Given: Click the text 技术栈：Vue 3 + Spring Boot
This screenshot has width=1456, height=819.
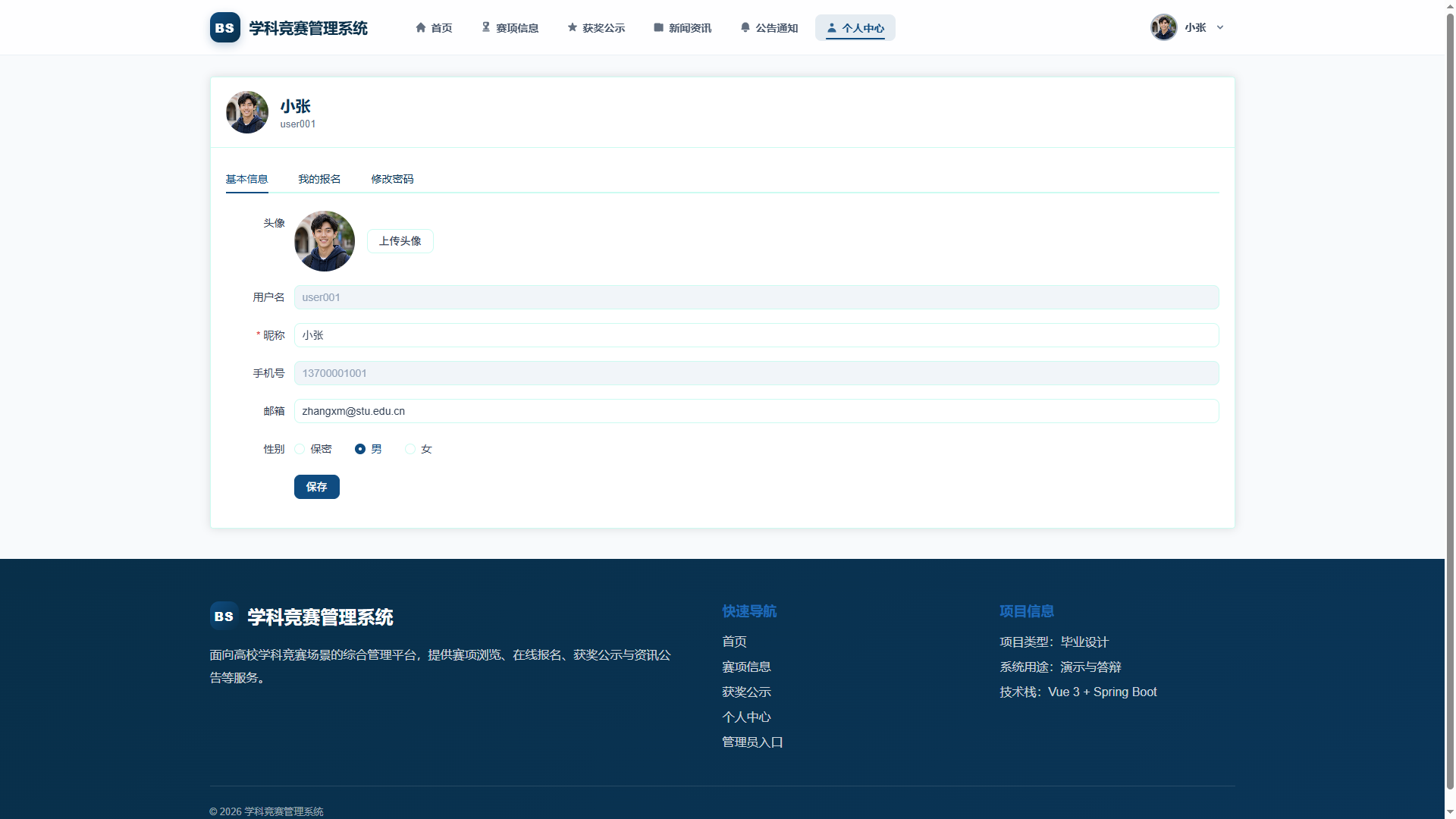Looking at the screenshot, I should pos(1078,692).
